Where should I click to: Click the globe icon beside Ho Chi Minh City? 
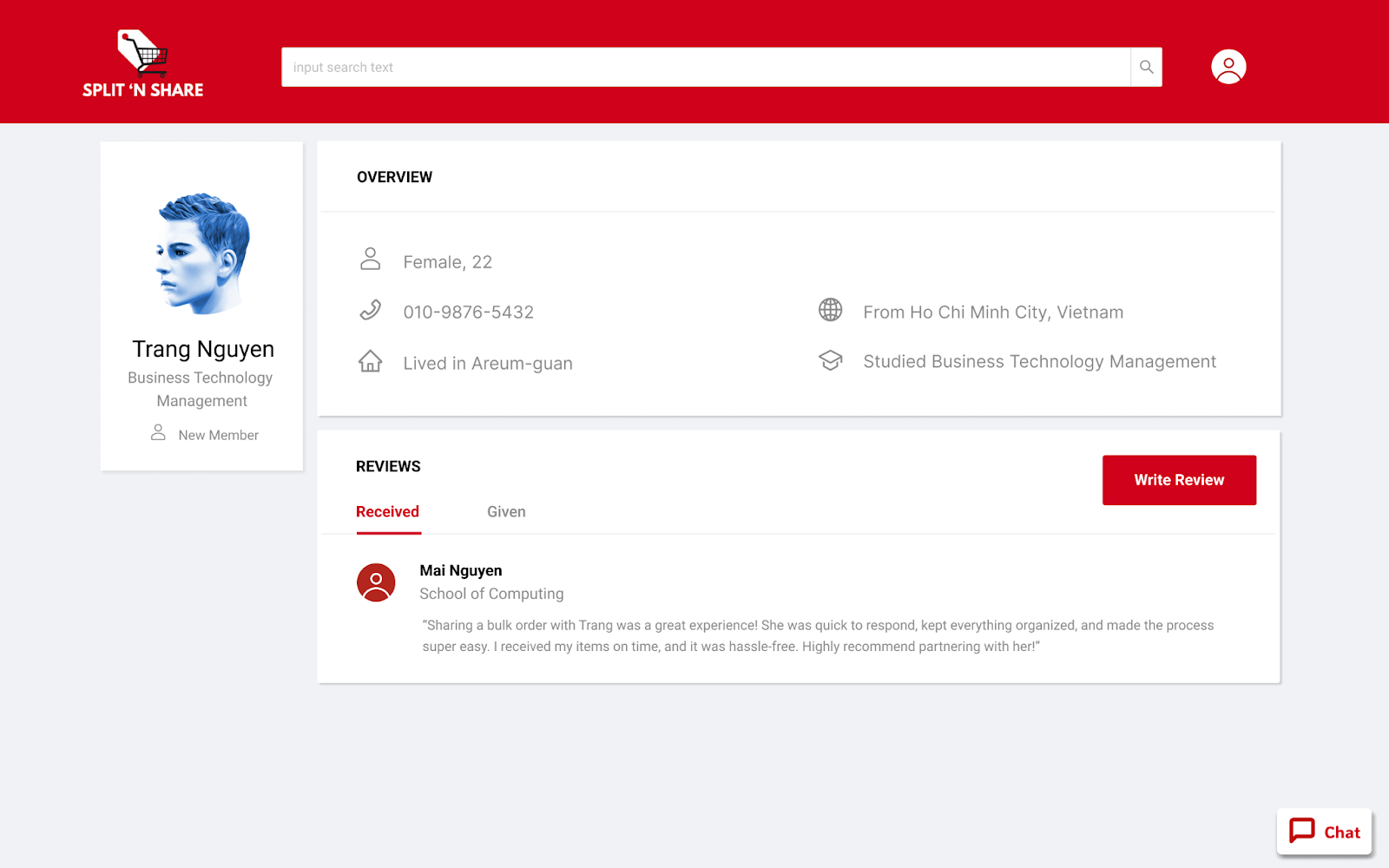tap(831, 310)
